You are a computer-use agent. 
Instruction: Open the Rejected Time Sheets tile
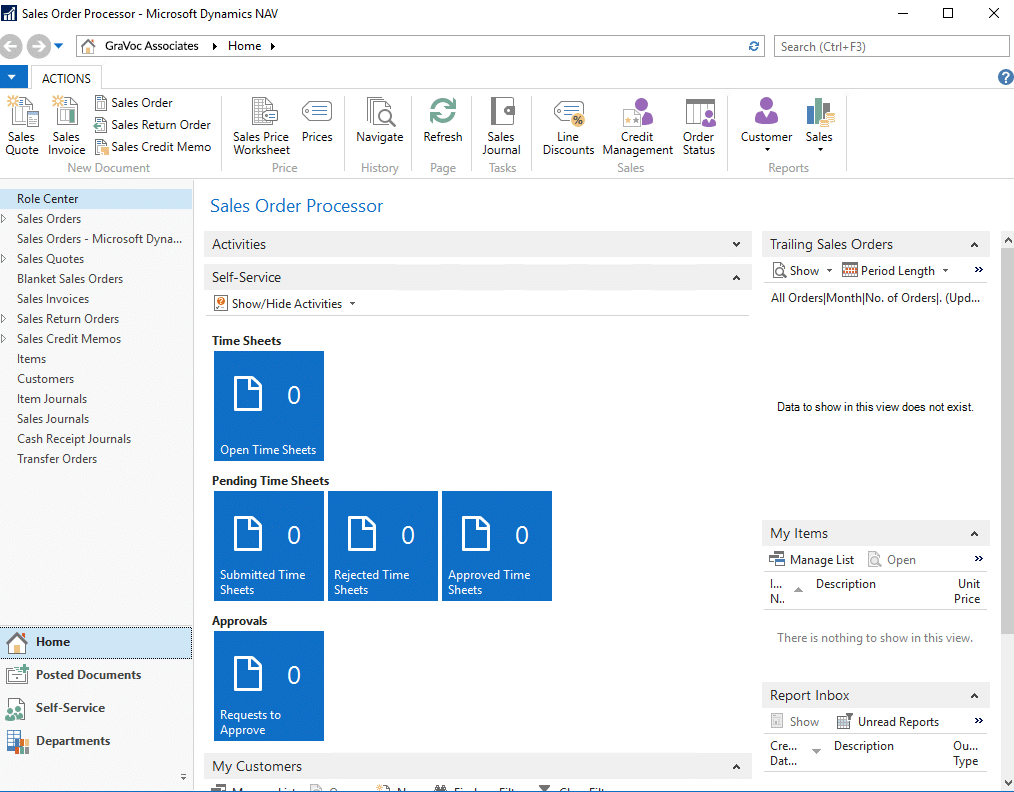(x=383, y=546)
